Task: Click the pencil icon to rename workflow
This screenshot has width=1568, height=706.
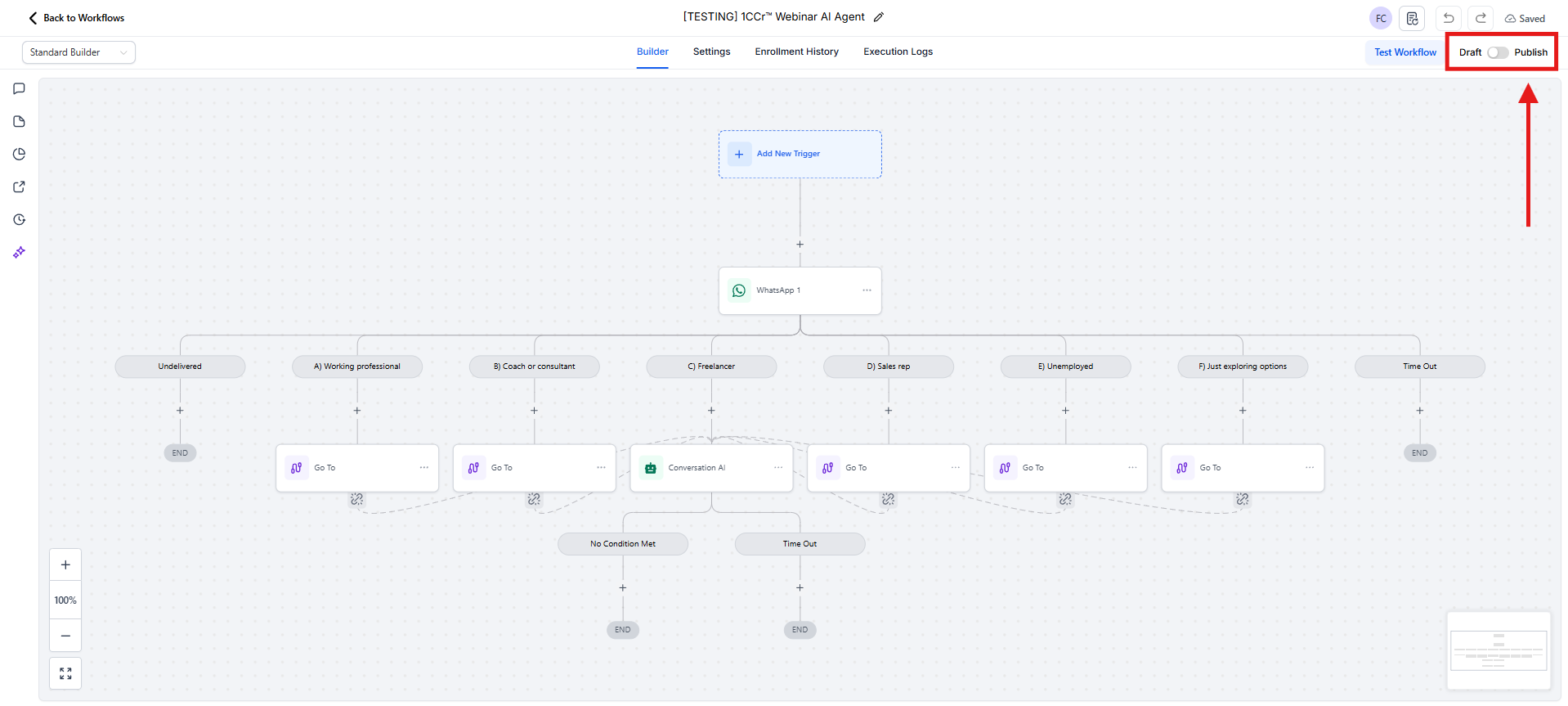Action: (x=879, y=17)
